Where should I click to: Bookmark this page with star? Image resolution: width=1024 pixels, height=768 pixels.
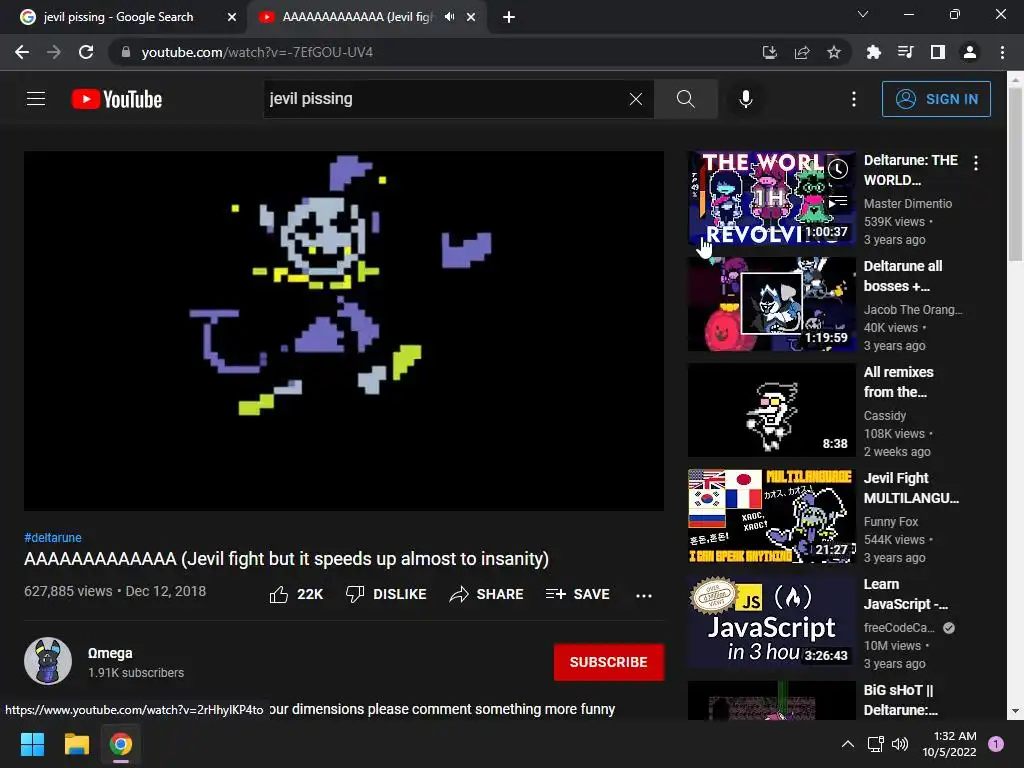point(834,52)
